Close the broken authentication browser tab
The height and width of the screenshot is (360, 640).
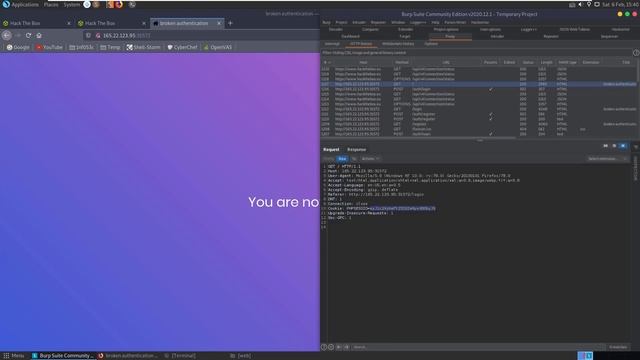tap(219, 23)
